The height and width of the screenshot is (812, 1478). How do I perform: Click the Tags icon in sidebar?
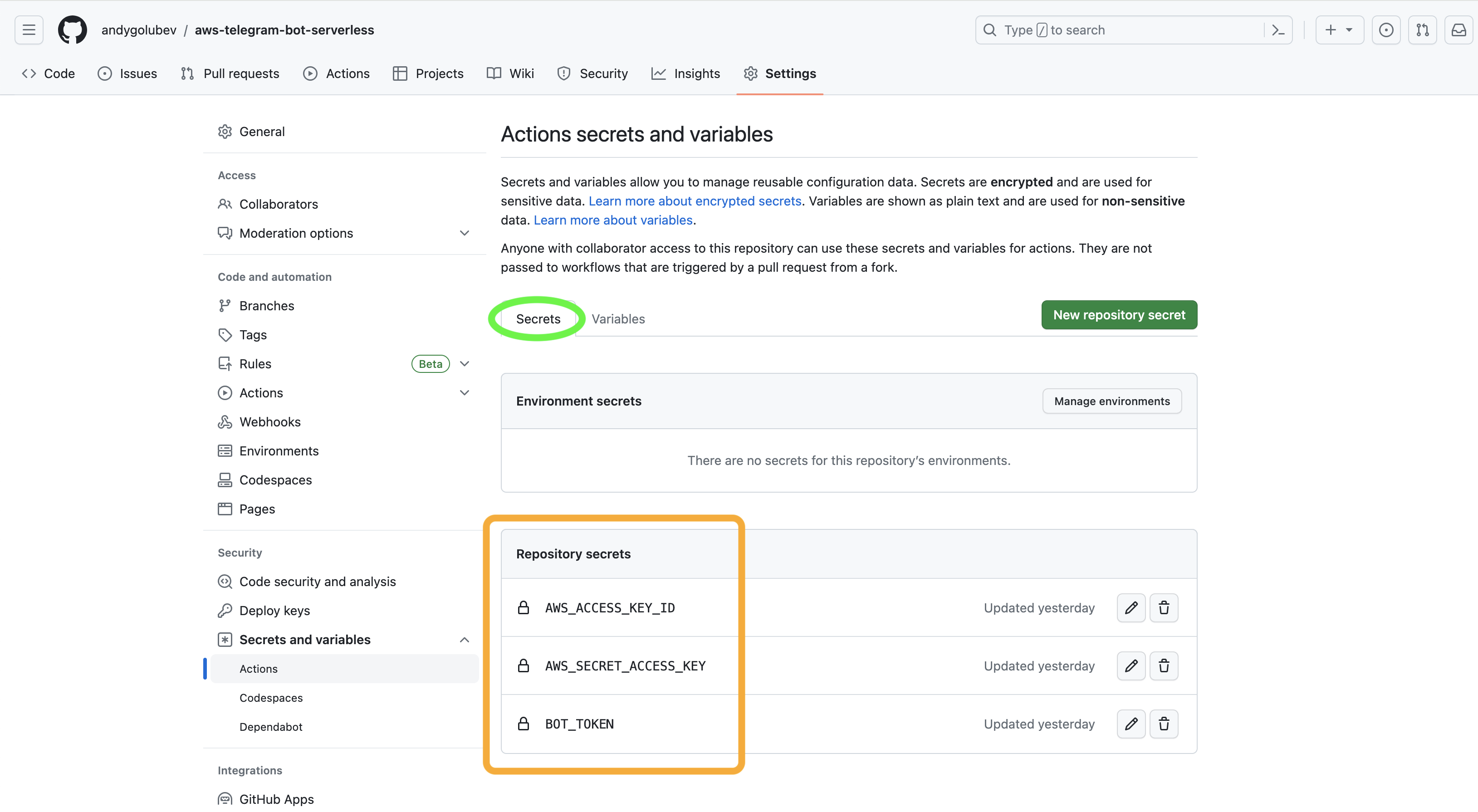225,335
